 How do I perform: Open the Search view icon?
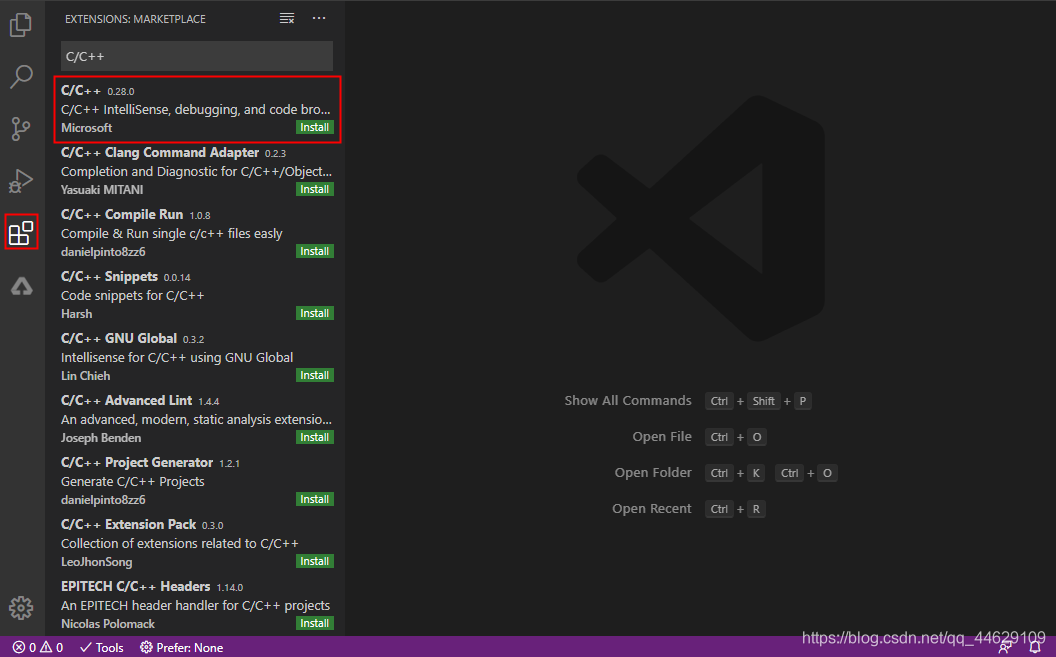pos(21,77)
